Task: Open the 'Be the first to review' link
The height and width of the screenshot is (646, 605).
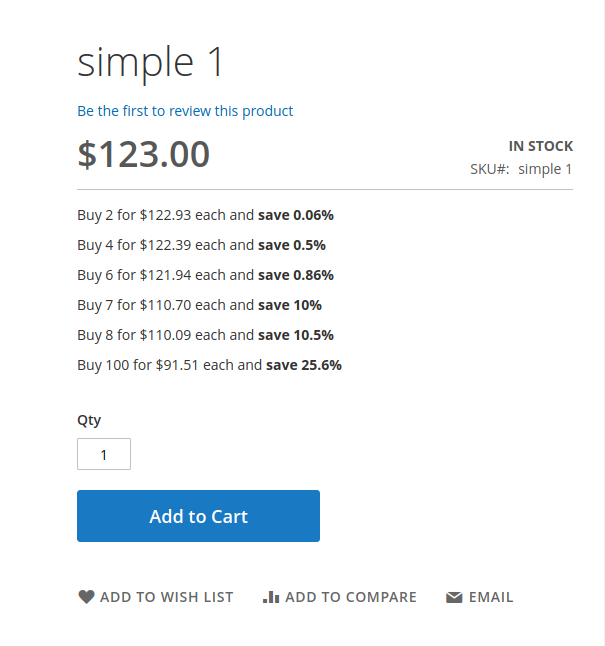Action: (185, 111)
